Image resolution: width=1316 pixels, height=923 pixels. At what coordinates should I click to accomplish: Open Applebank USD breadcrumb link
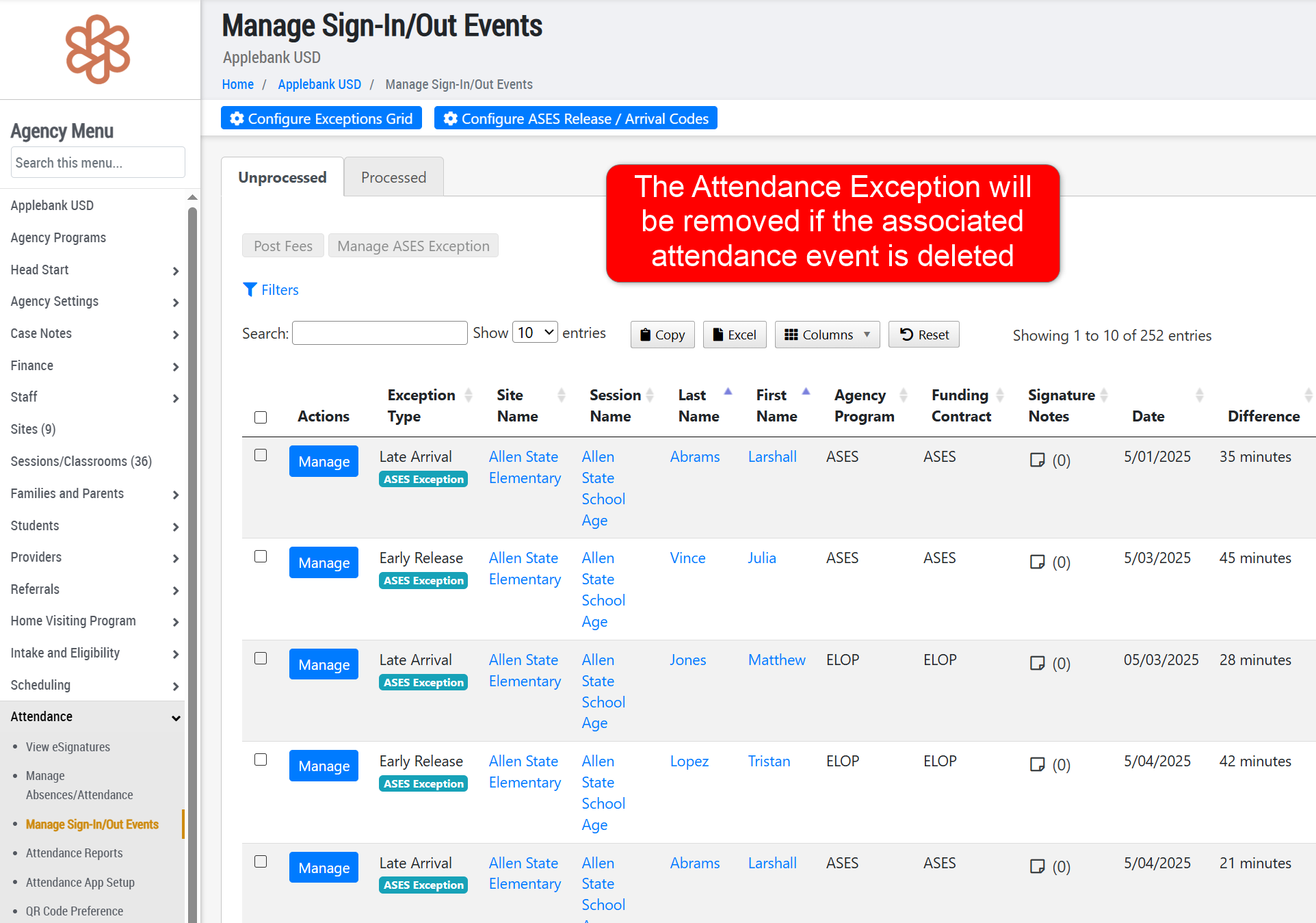coord(319,84)
